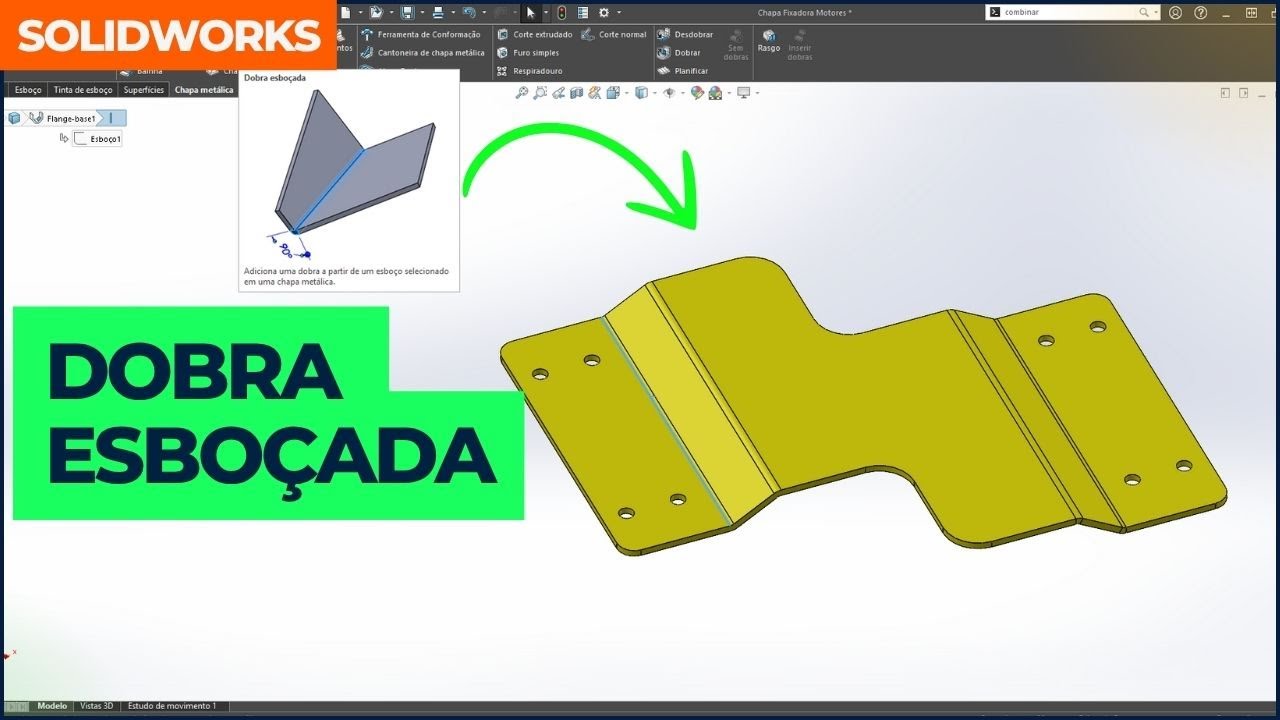Image resolution: width=1280 pixels, height=720 pixels.
Task: Click the Undo icon
Action: (469, 12)
